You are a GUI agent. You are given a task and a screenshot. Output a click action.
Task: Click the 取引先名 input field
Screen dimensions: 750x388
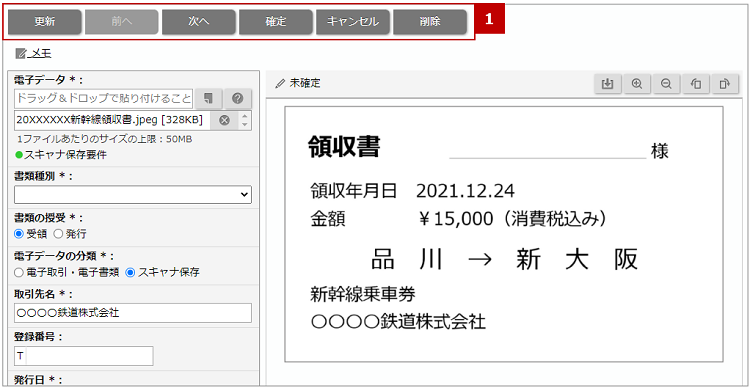coord(133,313)
